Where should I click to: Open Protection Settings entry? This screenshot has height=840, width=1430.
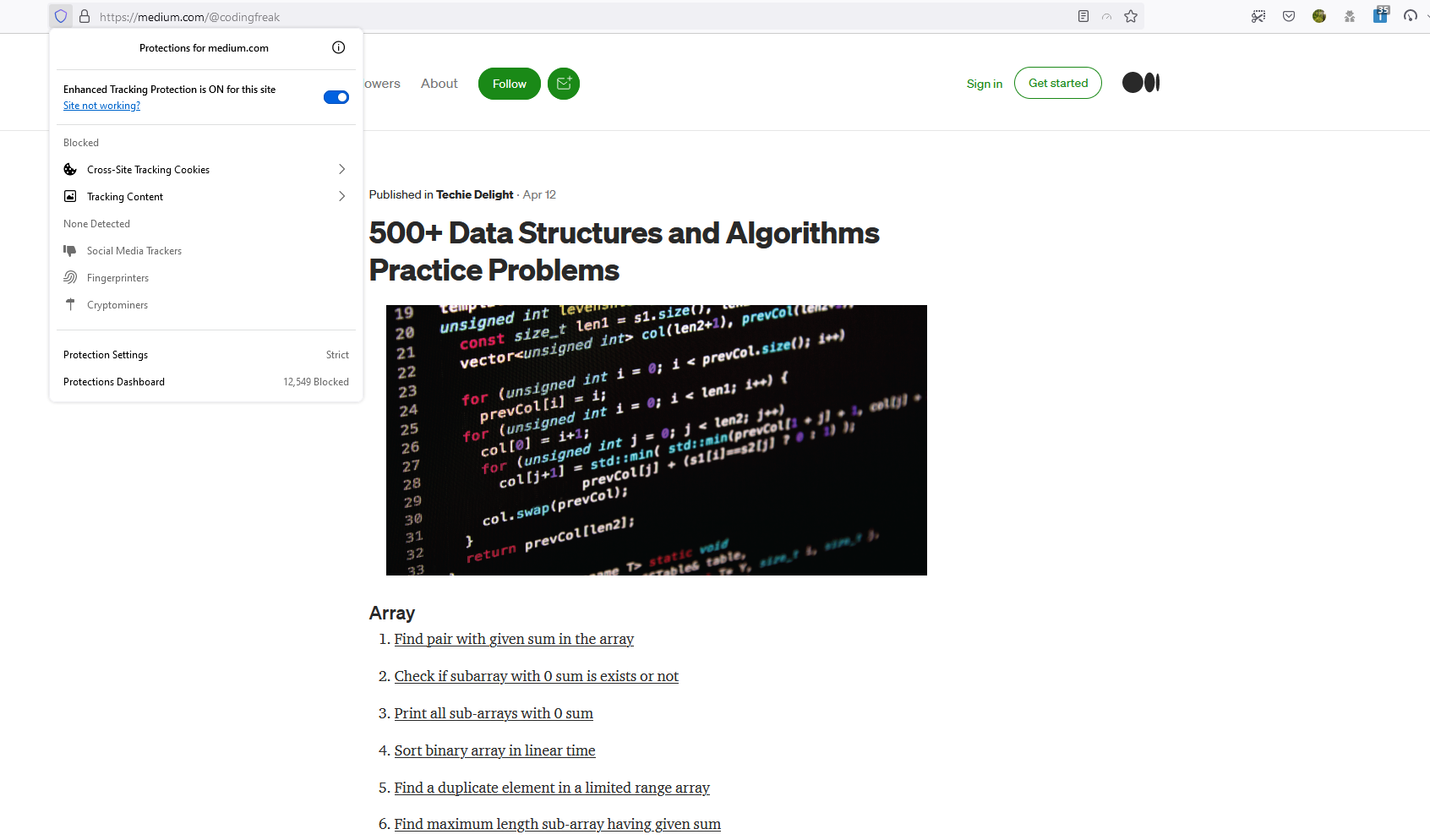point(206,355)
